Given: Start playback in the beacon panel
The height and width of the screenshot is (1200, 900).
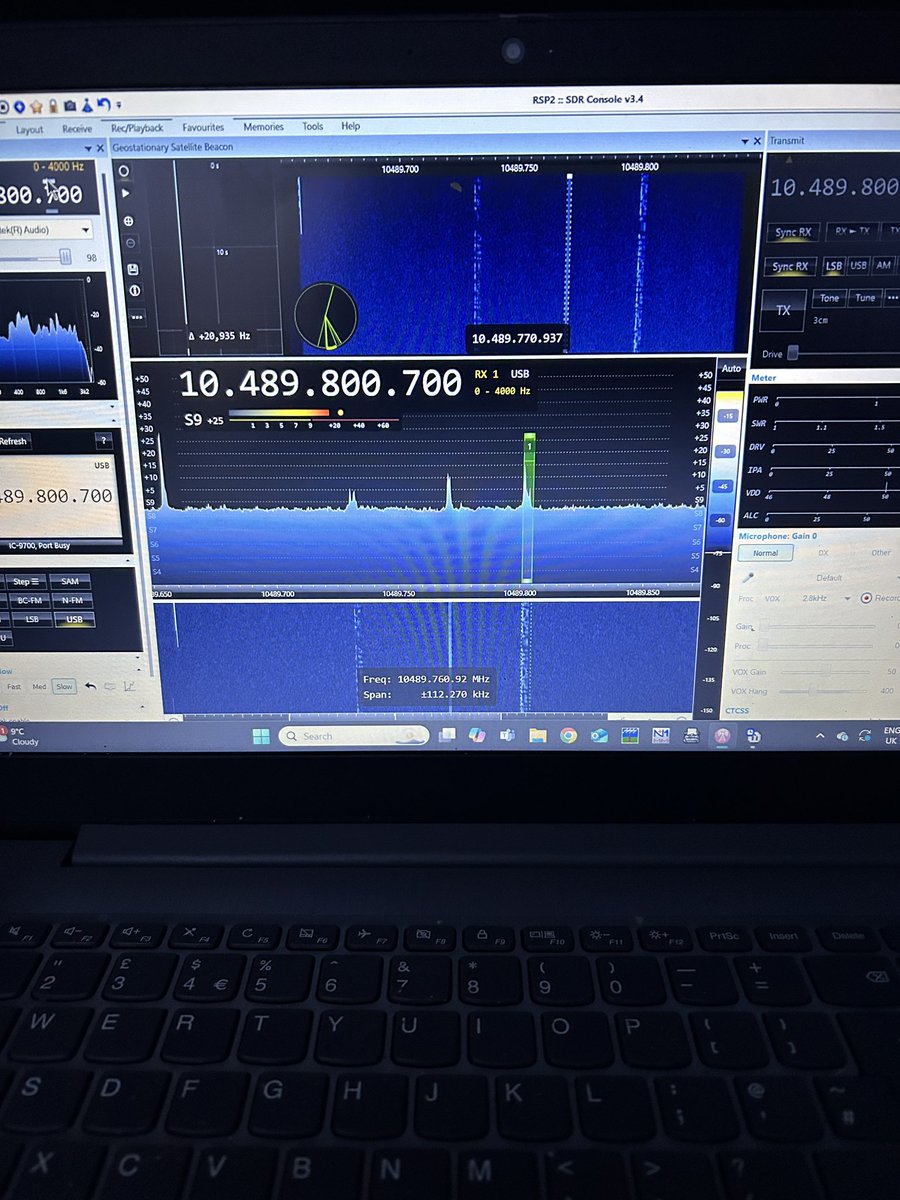Looking at the screenshot, I should [x=125, y=193].
